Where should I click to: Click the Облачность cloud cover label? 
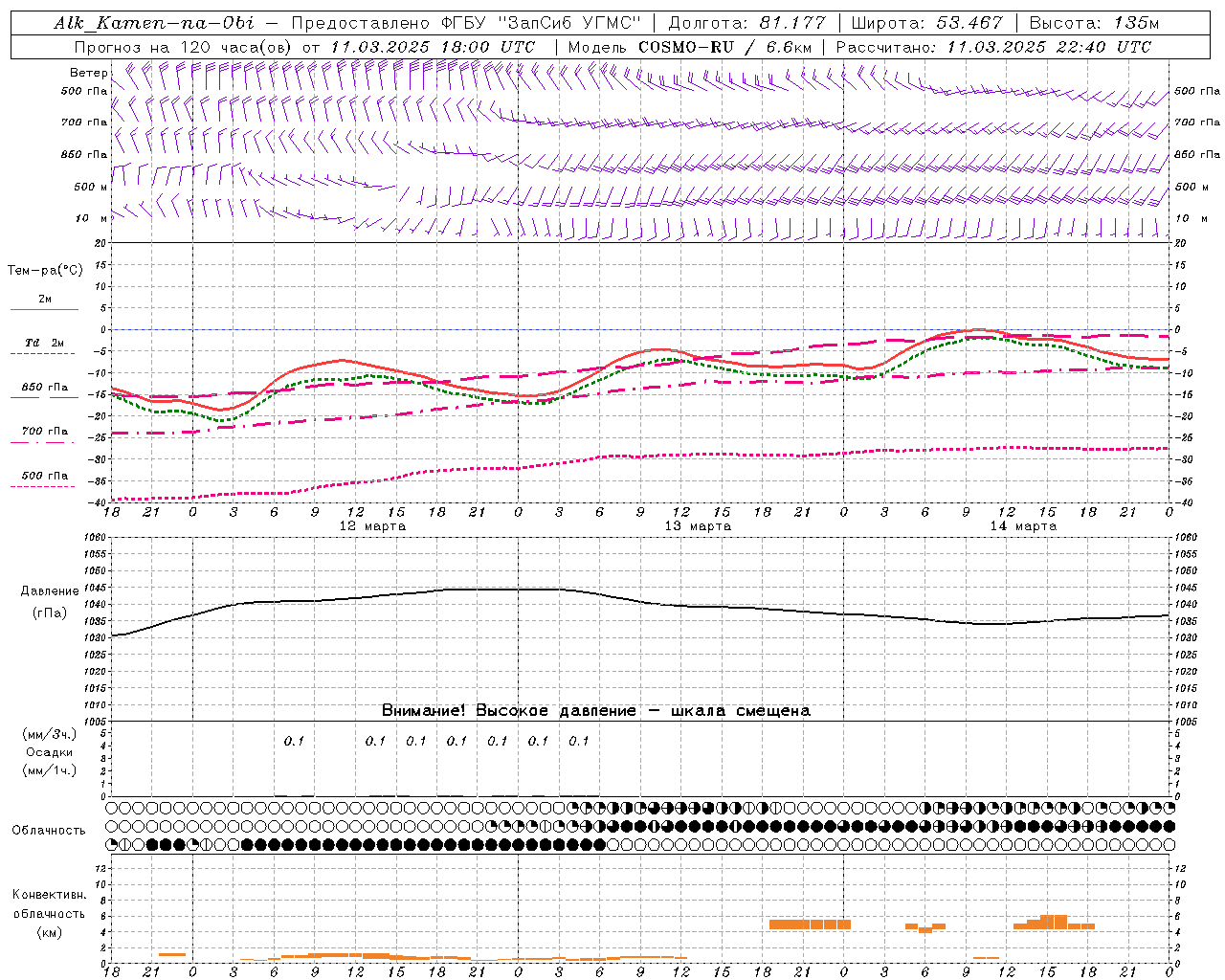49,831
